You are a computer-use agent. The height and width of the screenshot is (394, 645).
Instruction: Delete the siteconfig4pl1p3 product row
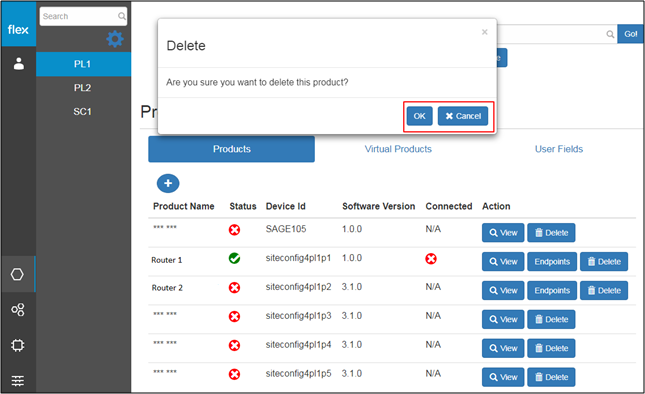coord(551,320)
